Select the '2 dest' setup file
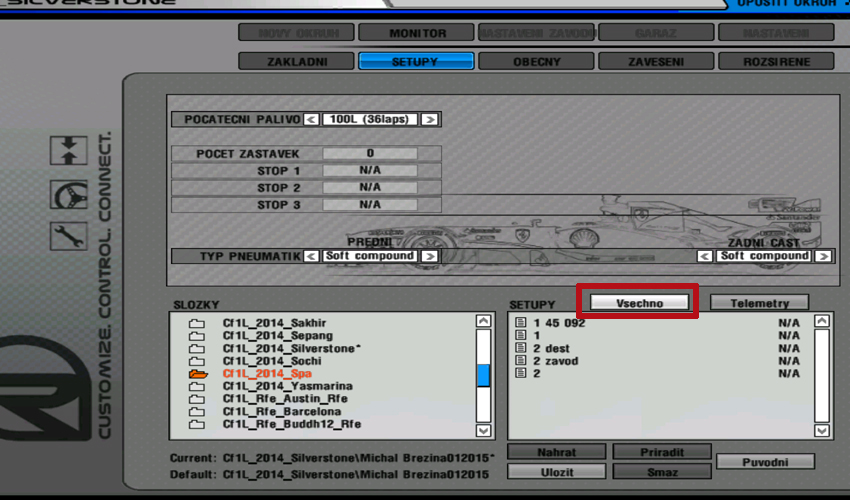 [550, 348]
